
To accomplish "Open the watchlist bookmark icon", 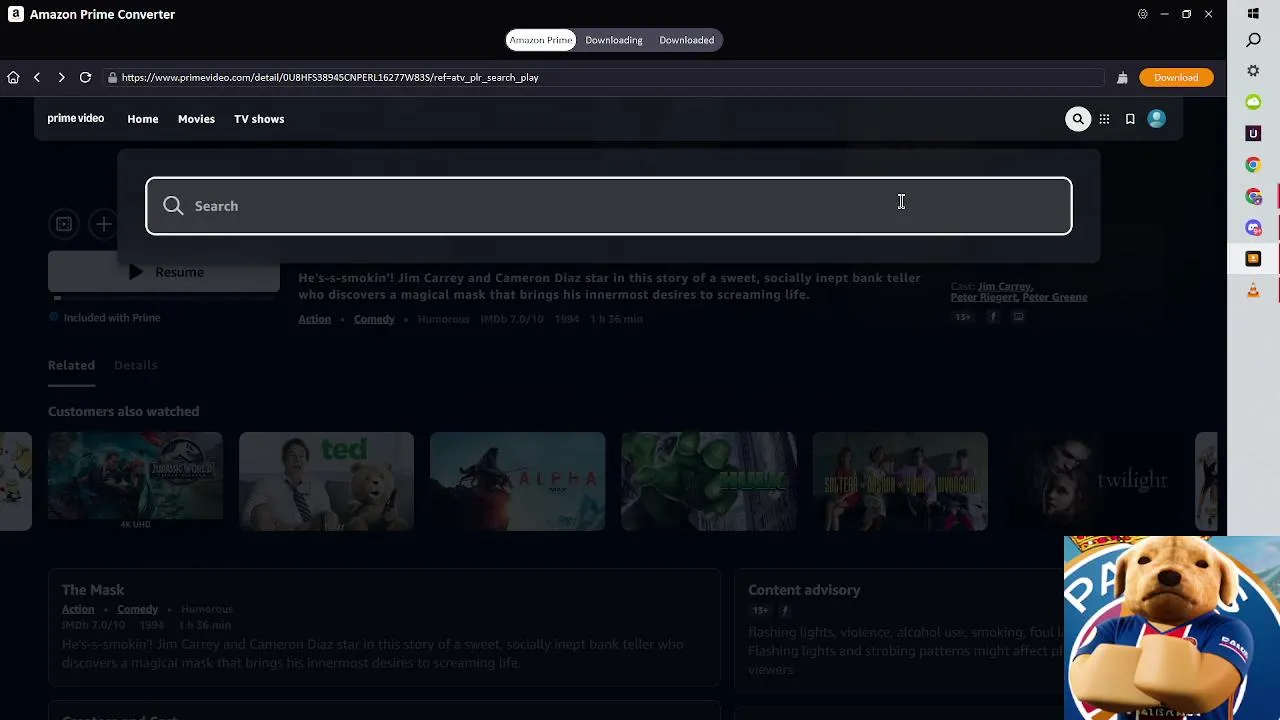I will [x=1130, y=119].
